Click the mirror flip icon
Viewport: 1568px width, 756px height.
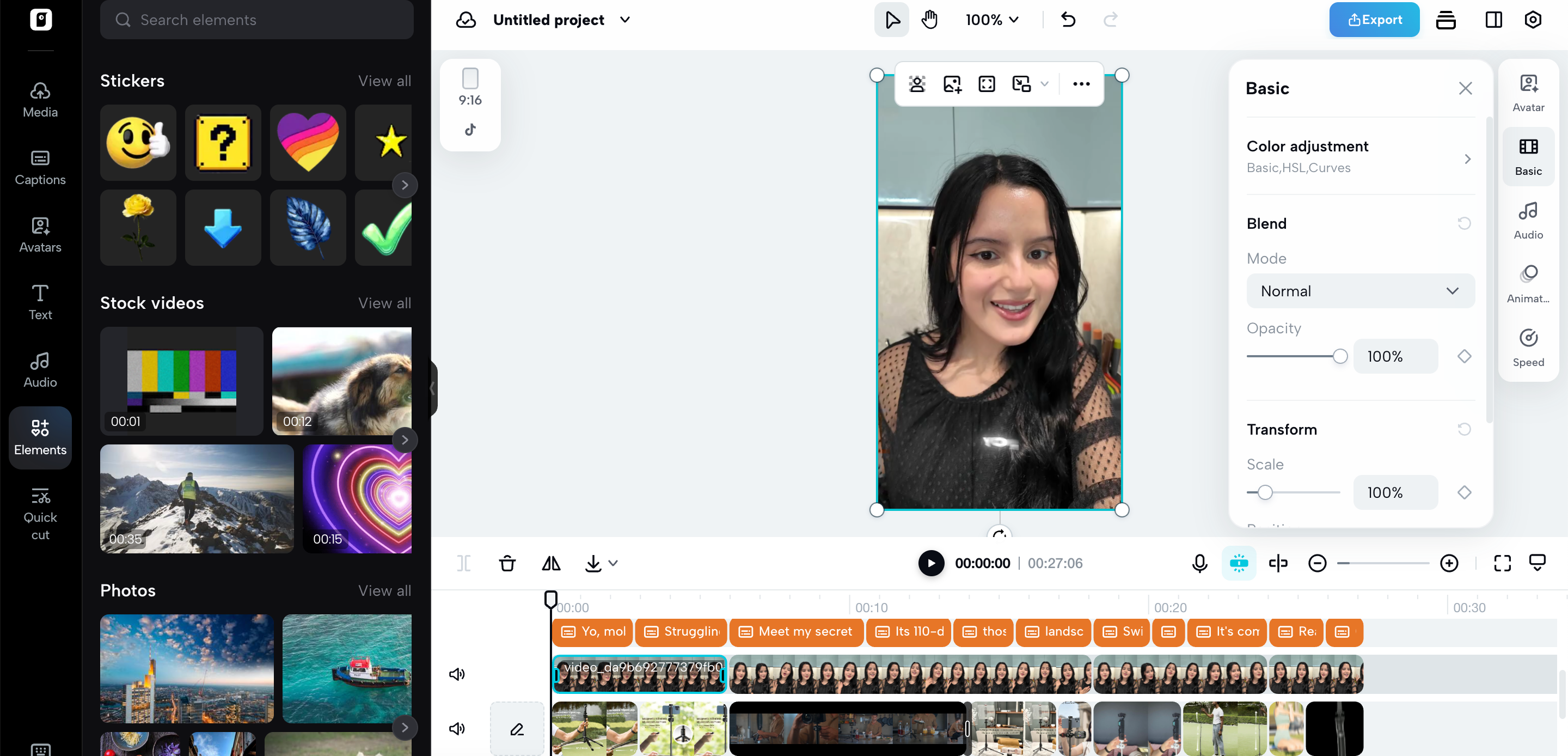click(x=551, y=564)
